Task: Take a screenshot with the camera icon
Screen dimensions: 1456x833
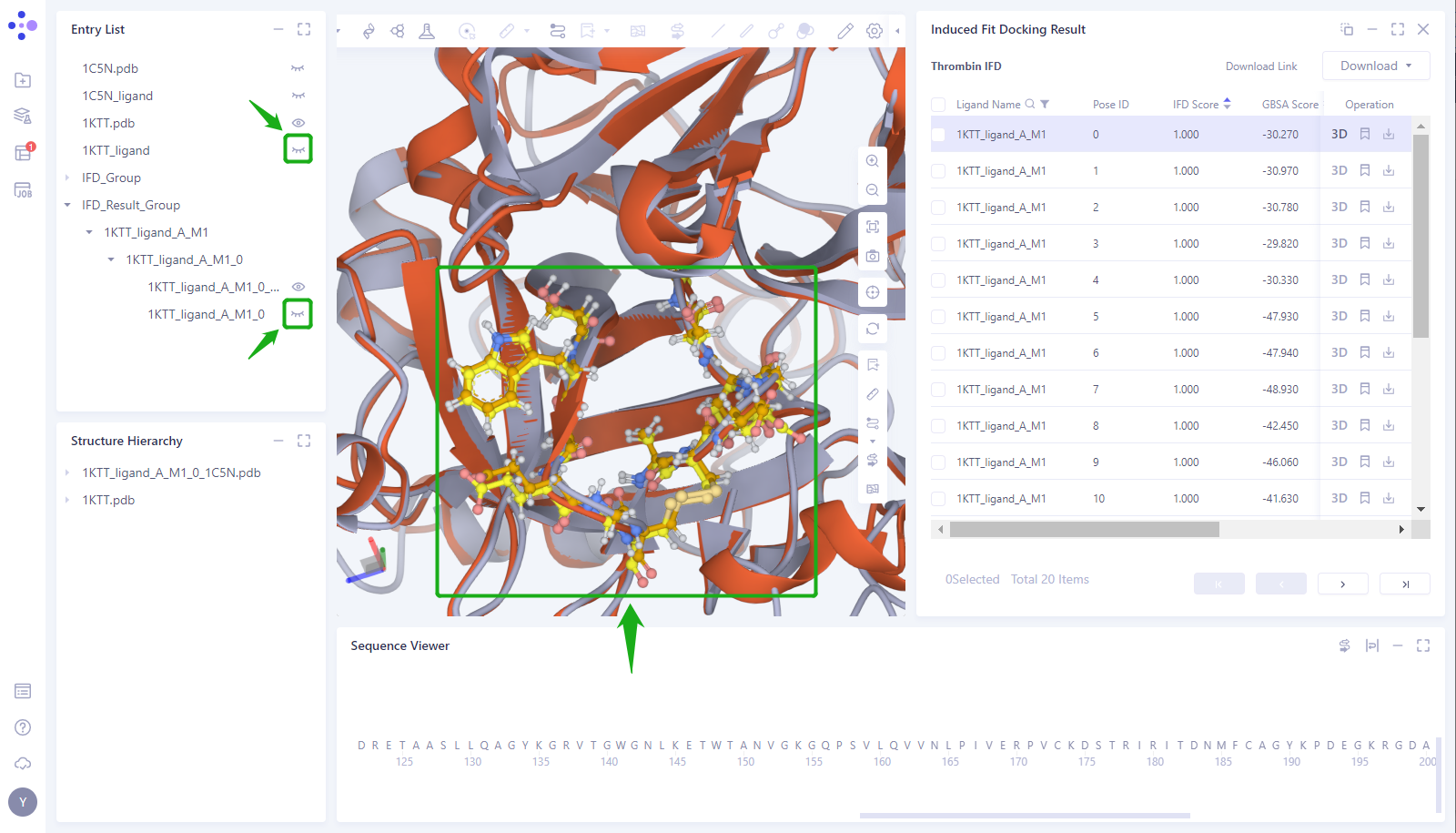Action: point(872,257)
